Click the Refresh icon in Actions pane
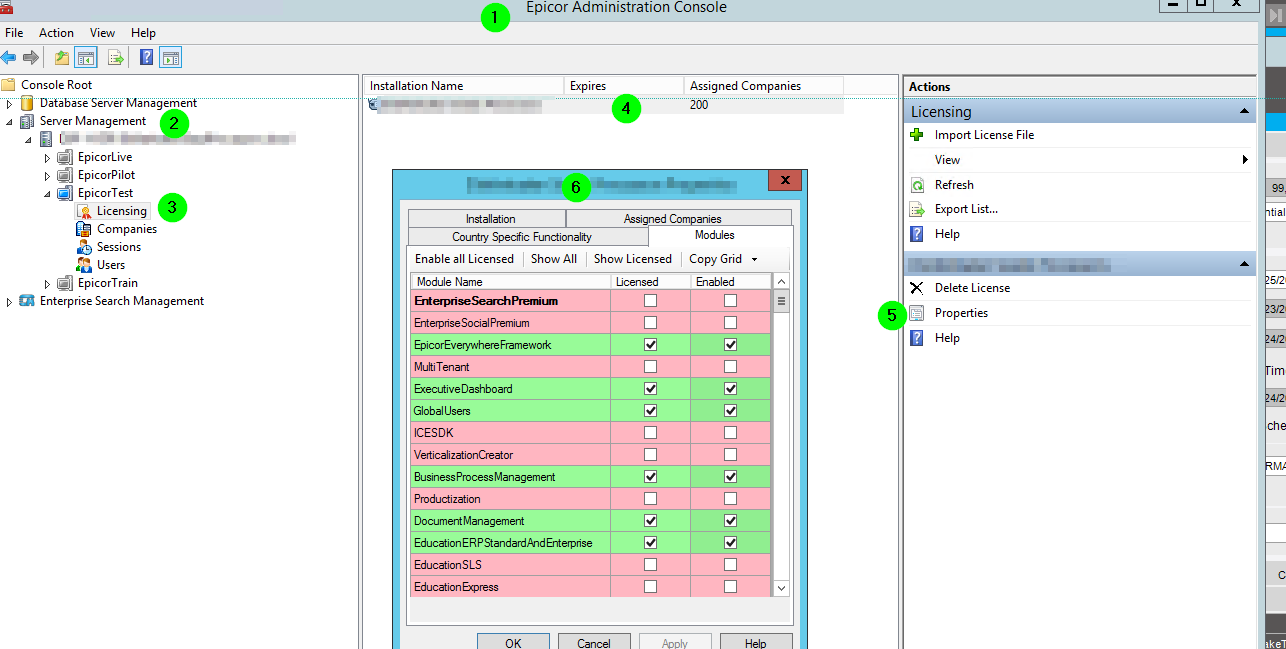This screenshot has width=1286, height=649. (x=917, y=185)
